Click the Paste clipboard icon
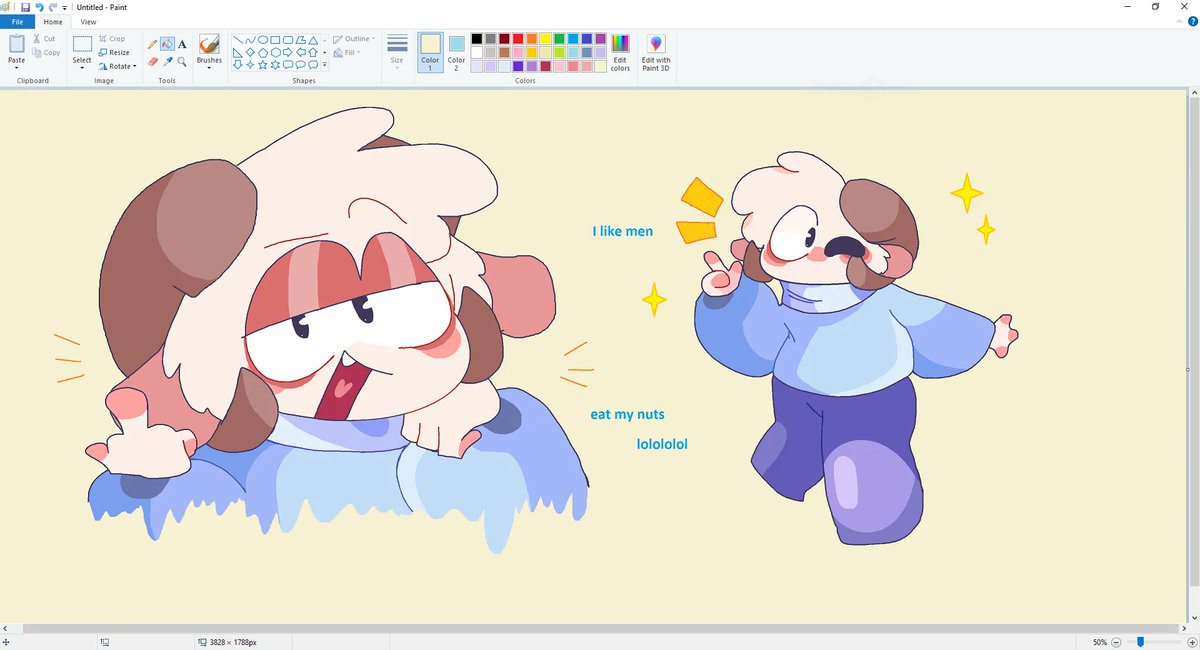This screenshot has width=1200, height=650. (x=17, y=44)
